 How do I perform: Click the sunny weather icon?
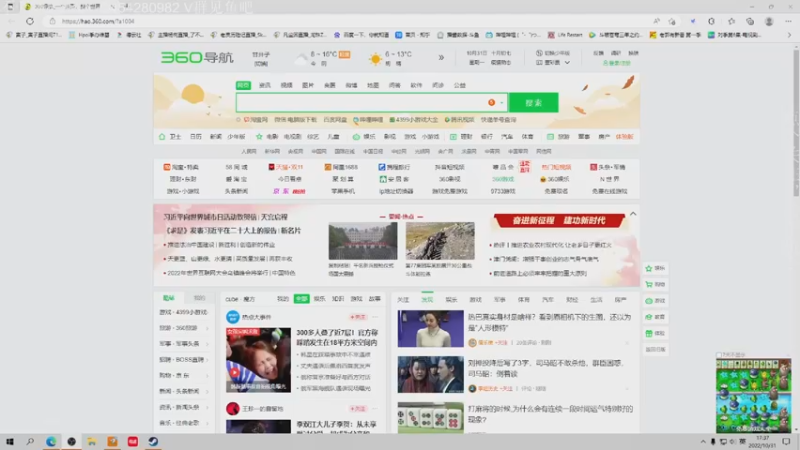[375, 59]
